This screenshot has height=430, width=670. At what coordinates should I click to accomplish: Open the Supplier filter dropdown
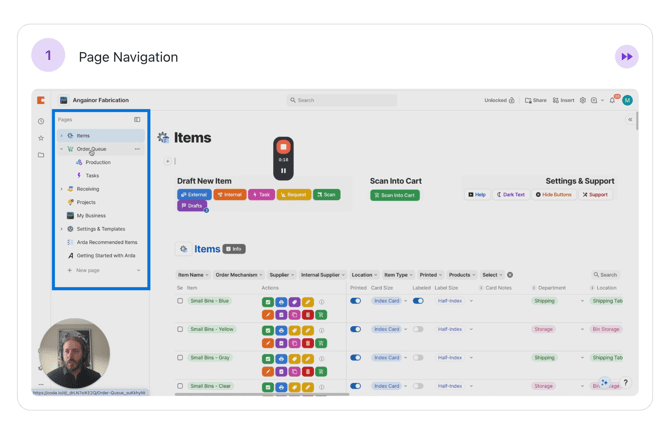281,274
